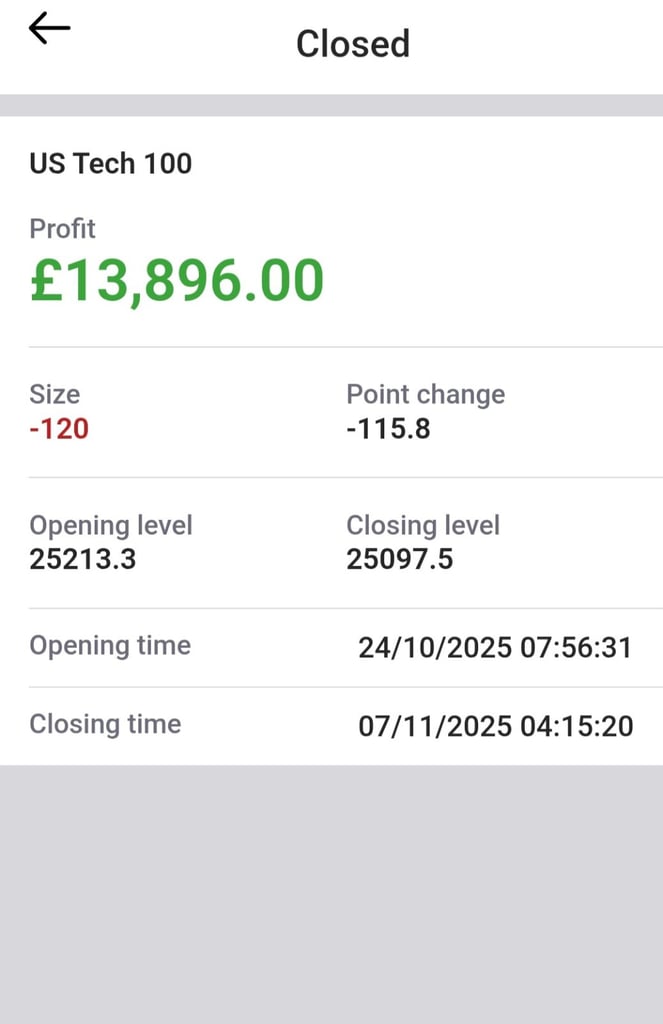Click the Closing level label
The width and height of the screenshot is (663, 1024).
(x=424, y=525)
